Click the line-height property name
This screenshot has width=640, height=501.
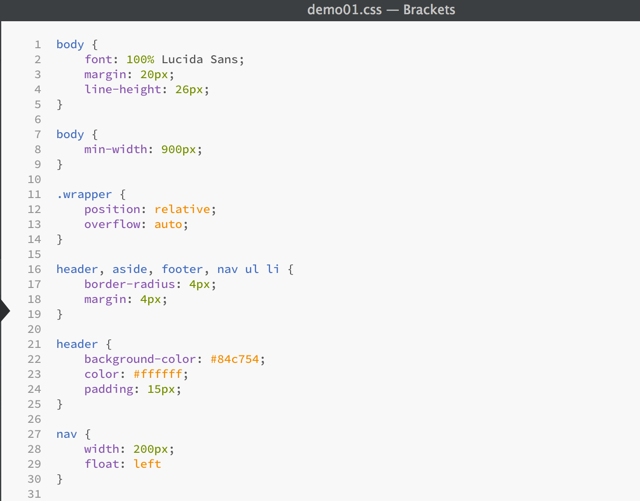pos(122,89)
